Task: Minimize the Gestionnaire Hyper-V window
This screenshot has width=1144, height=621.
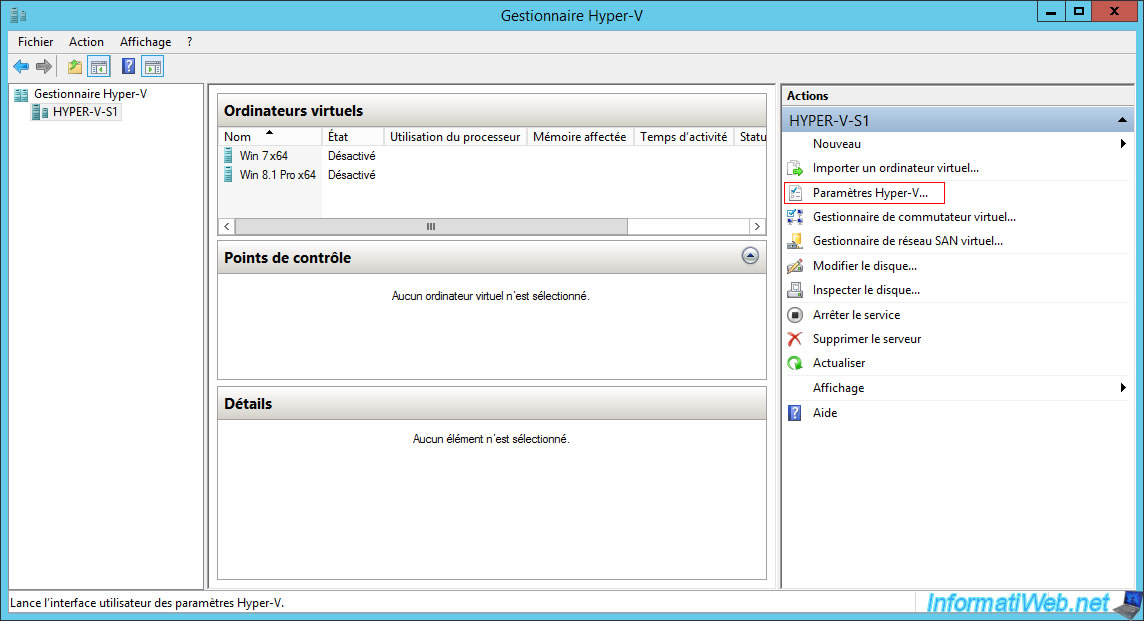Action: point(1051,12)
